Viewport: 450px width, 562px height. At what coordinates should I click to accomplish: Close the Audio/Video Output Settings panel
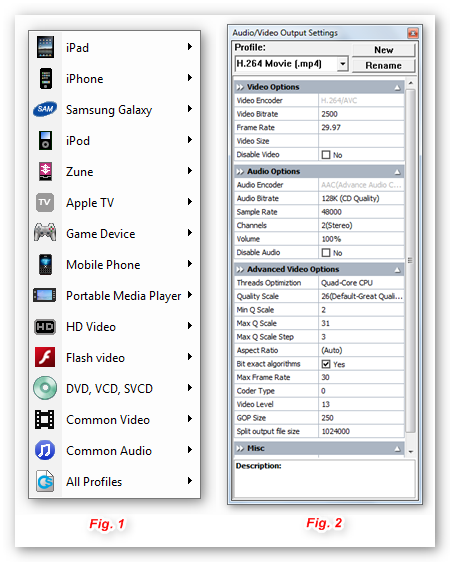point(413,33)
